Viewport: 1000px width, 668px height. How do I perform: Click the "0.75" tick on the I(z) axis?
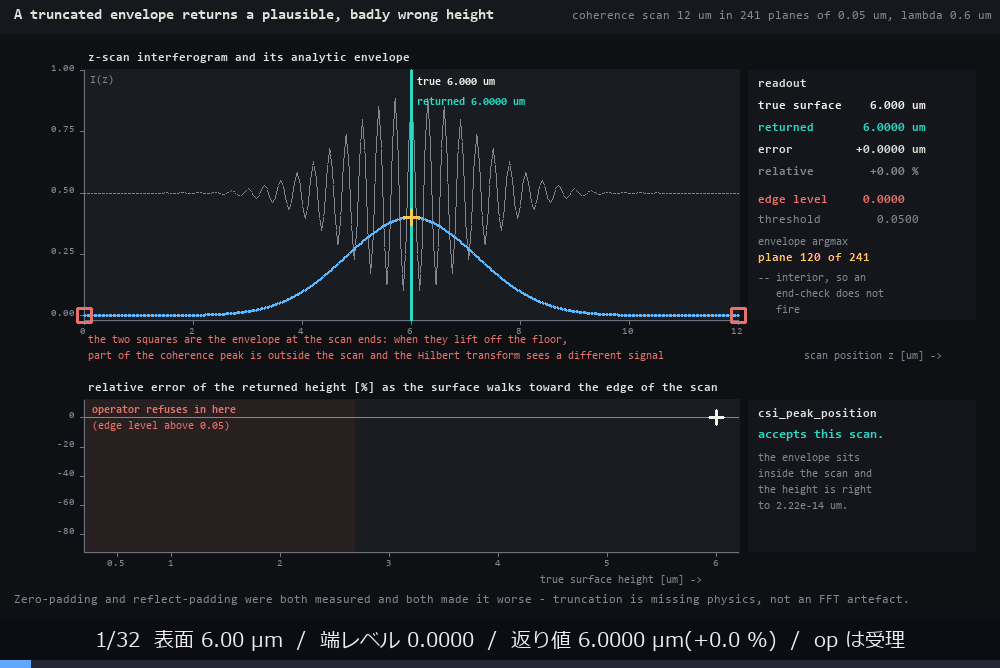pyautogui.click(x=62, y=130)
